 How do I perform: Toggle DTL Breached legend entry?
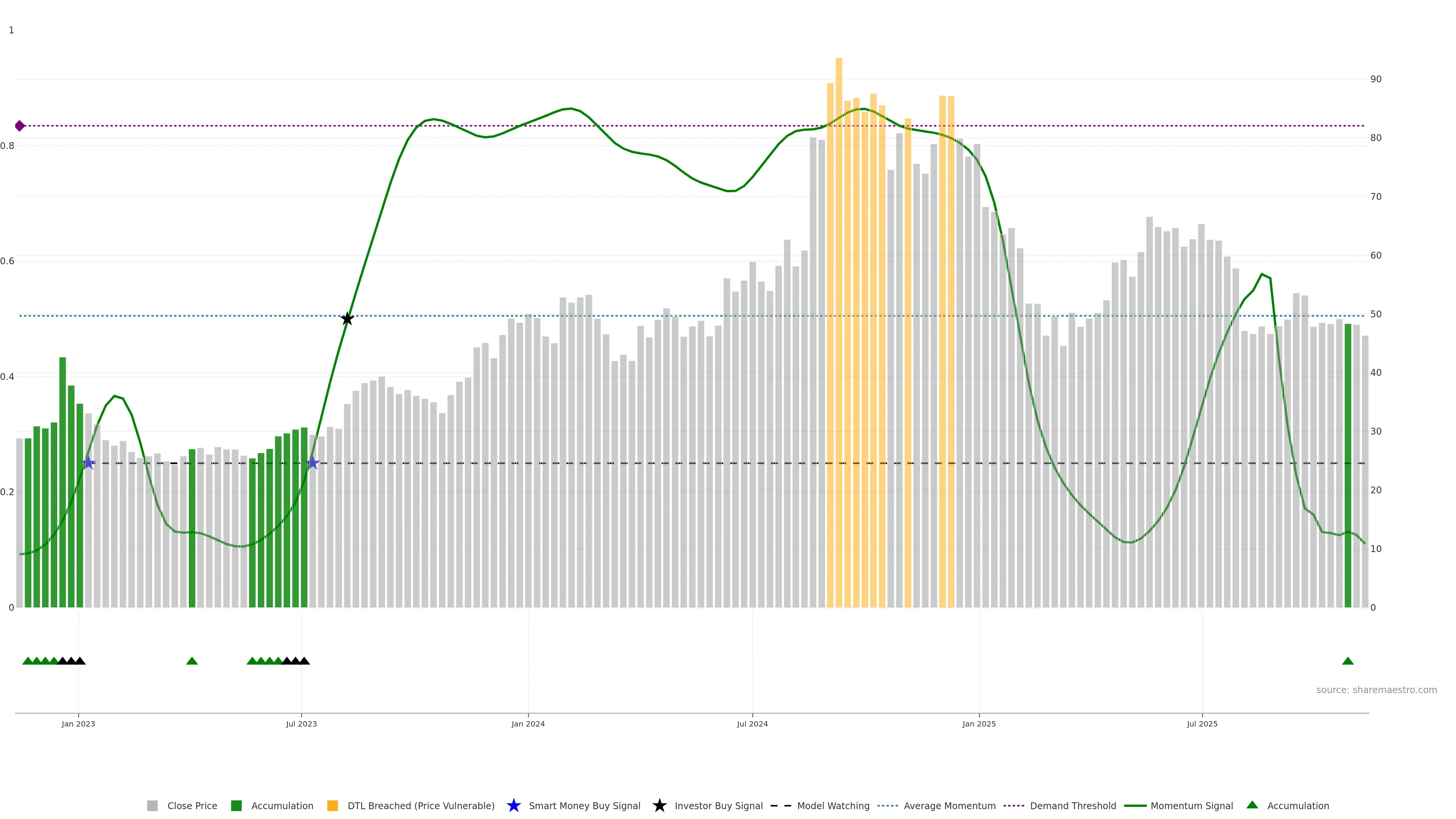[420, 805]
